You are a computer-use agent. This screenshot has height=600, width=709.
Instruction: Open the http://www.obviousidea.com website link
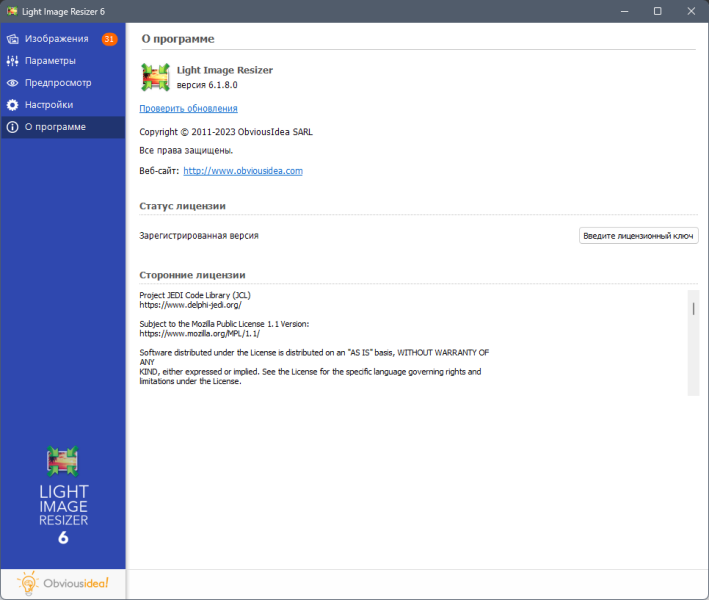point(243,171)
